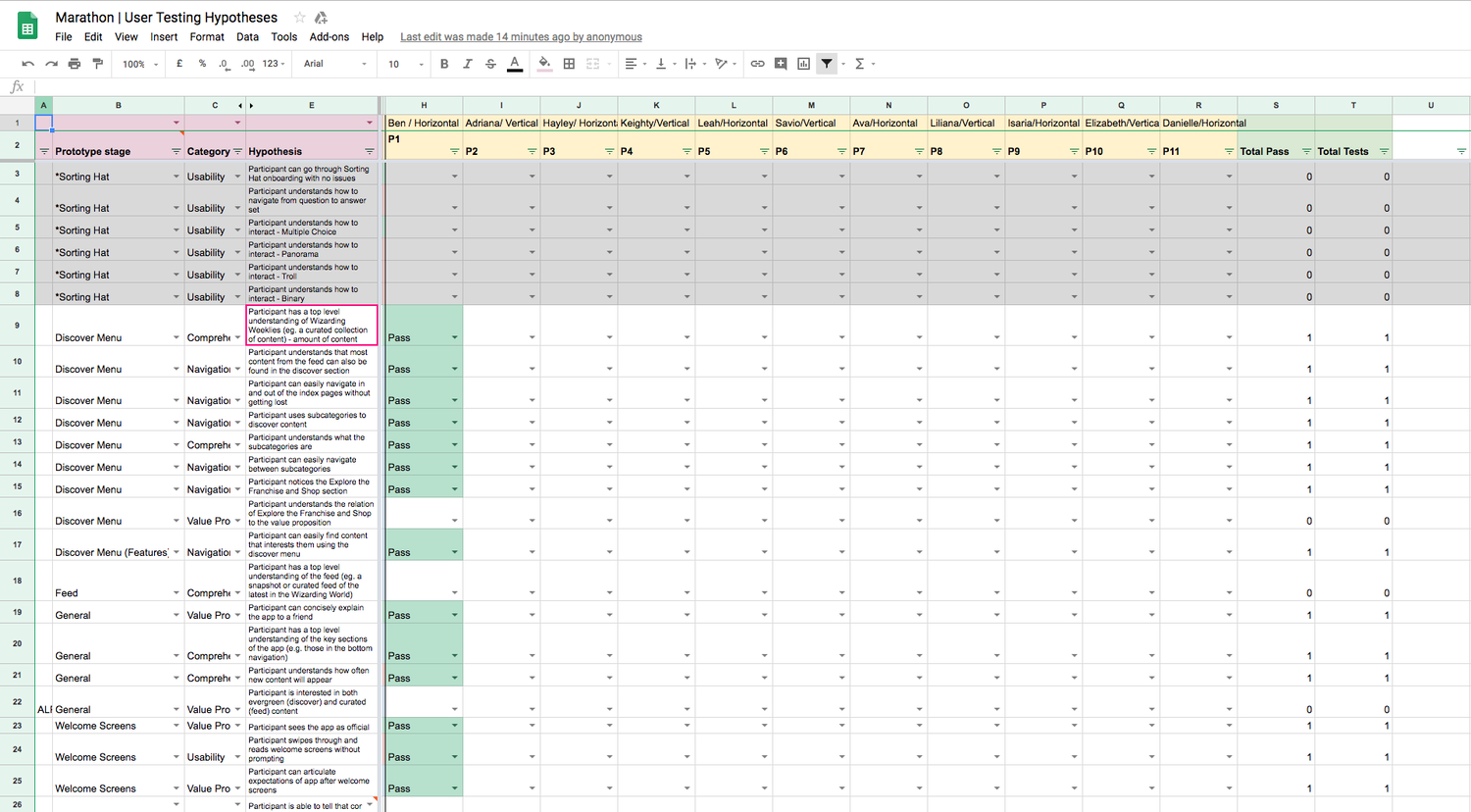The width and height of the screenshot is (1471, 812).
Task: Toggle italic formatting
Action: pyautogui.click(x=467, y=64)
